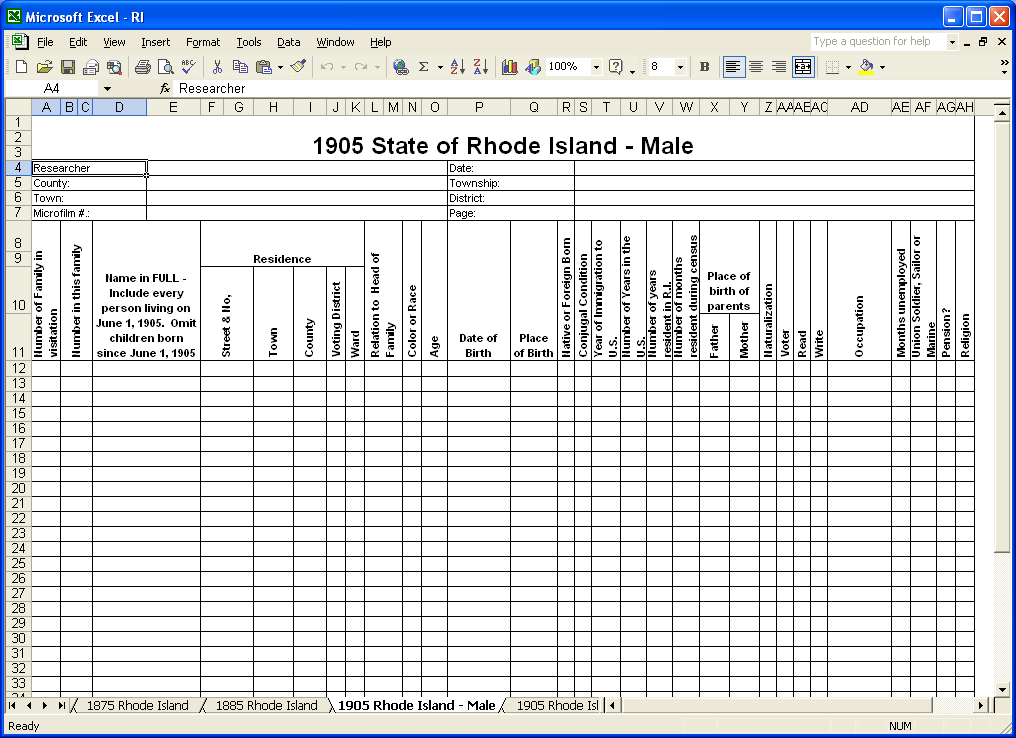Screen dimensions: 1016x738
Task: Sort ascending A to Z
Action: coord(457,67)
